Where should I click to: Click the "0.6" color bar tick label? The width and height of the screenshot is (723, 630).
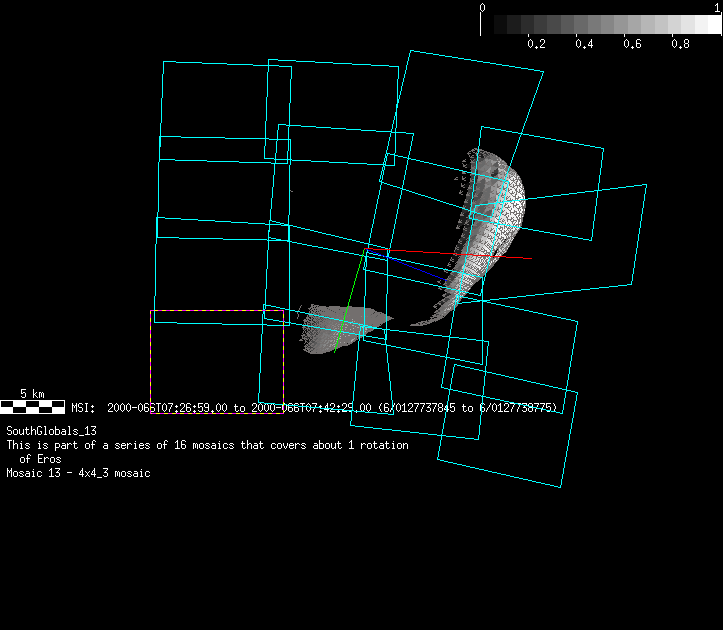tap(632, 44)
